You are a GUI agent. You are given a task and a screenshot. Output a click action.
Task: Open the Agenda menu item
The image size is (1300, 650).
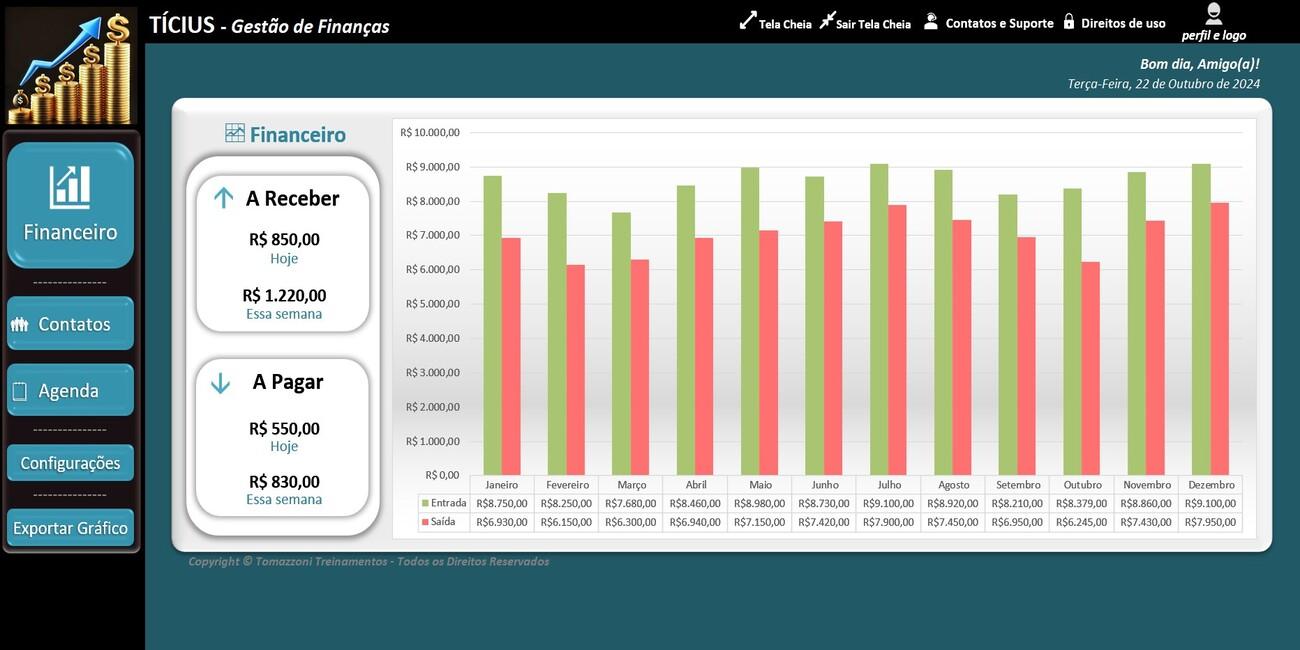(x=70, y=391)
